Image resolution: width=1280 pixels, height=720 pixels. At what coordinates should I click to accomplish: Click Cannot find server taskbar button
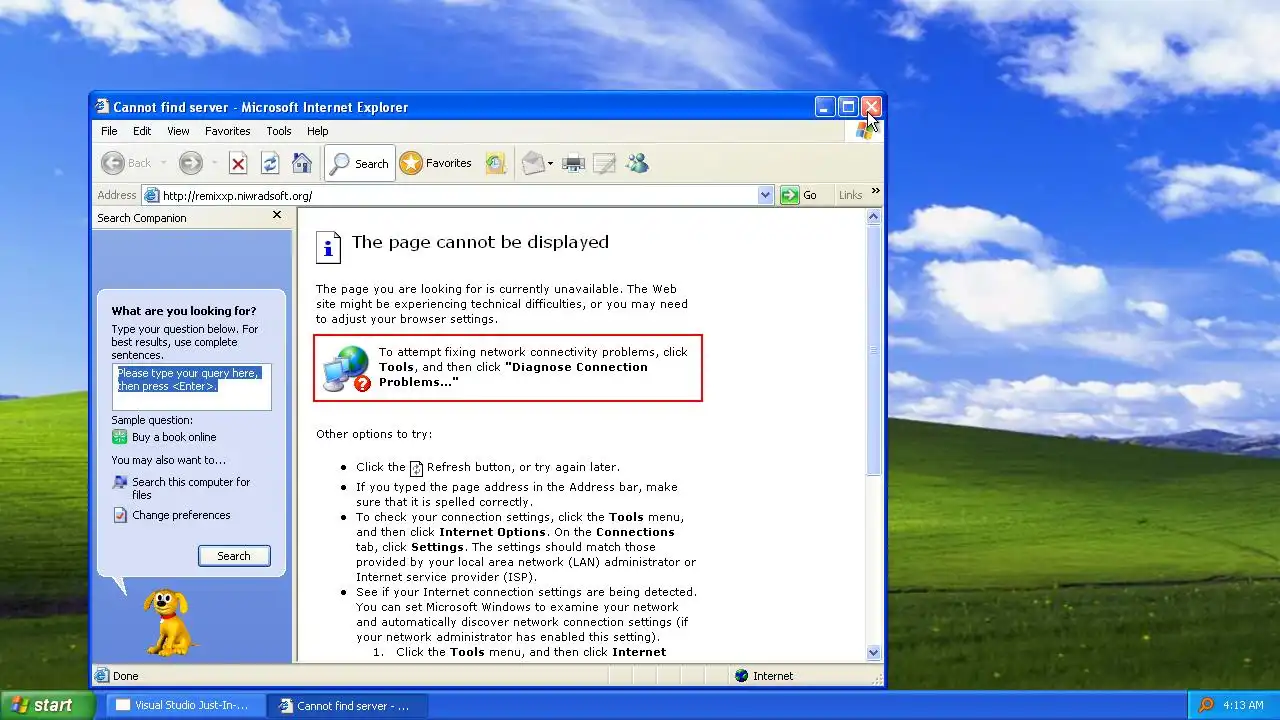(348, 705)
